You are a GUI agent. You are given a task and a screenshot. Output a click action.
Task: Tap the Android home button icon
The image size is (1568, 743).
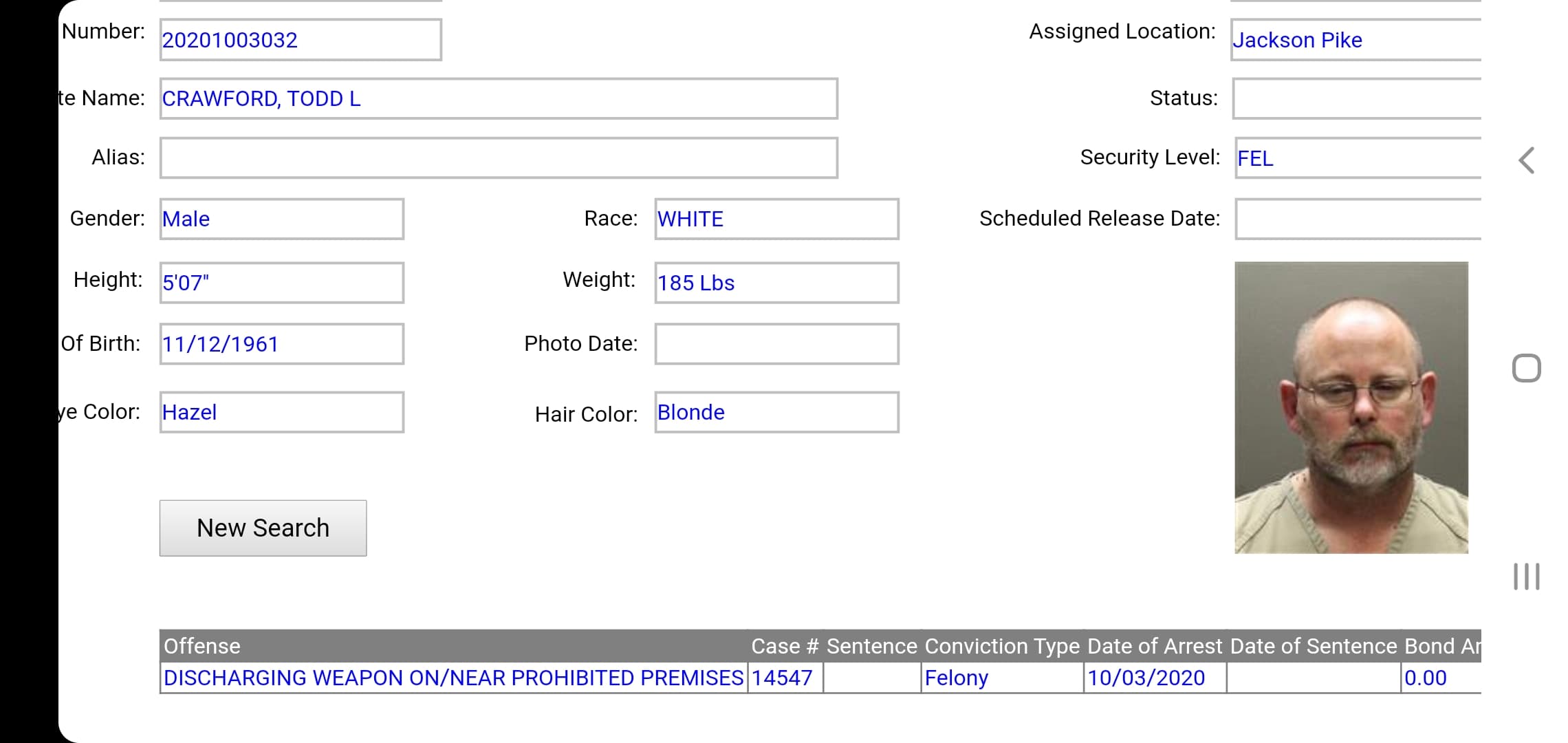1526,368
